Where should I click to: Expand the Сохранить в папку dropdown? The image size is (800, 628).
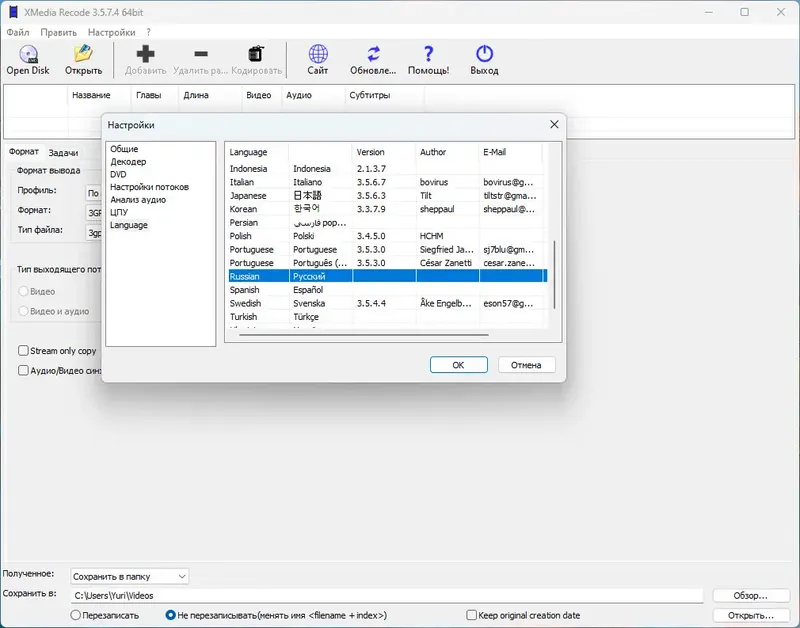130,576
